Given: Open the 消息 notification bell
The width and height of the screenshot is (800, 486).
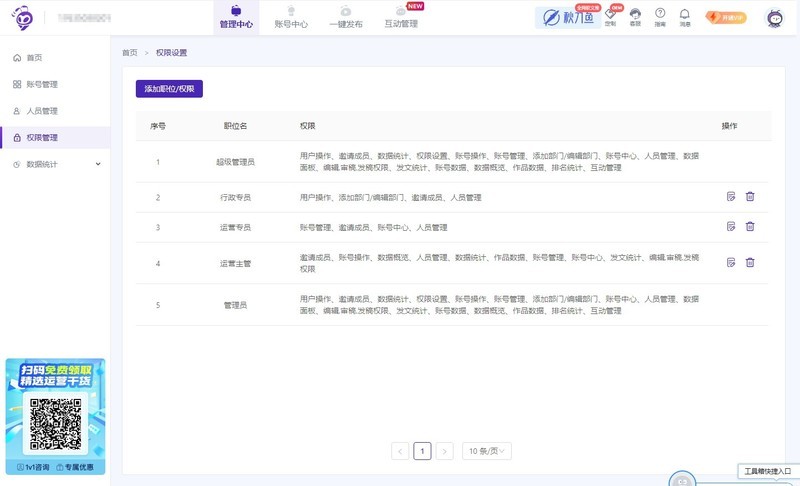Looking at the screenshot, I should [685, 16].
